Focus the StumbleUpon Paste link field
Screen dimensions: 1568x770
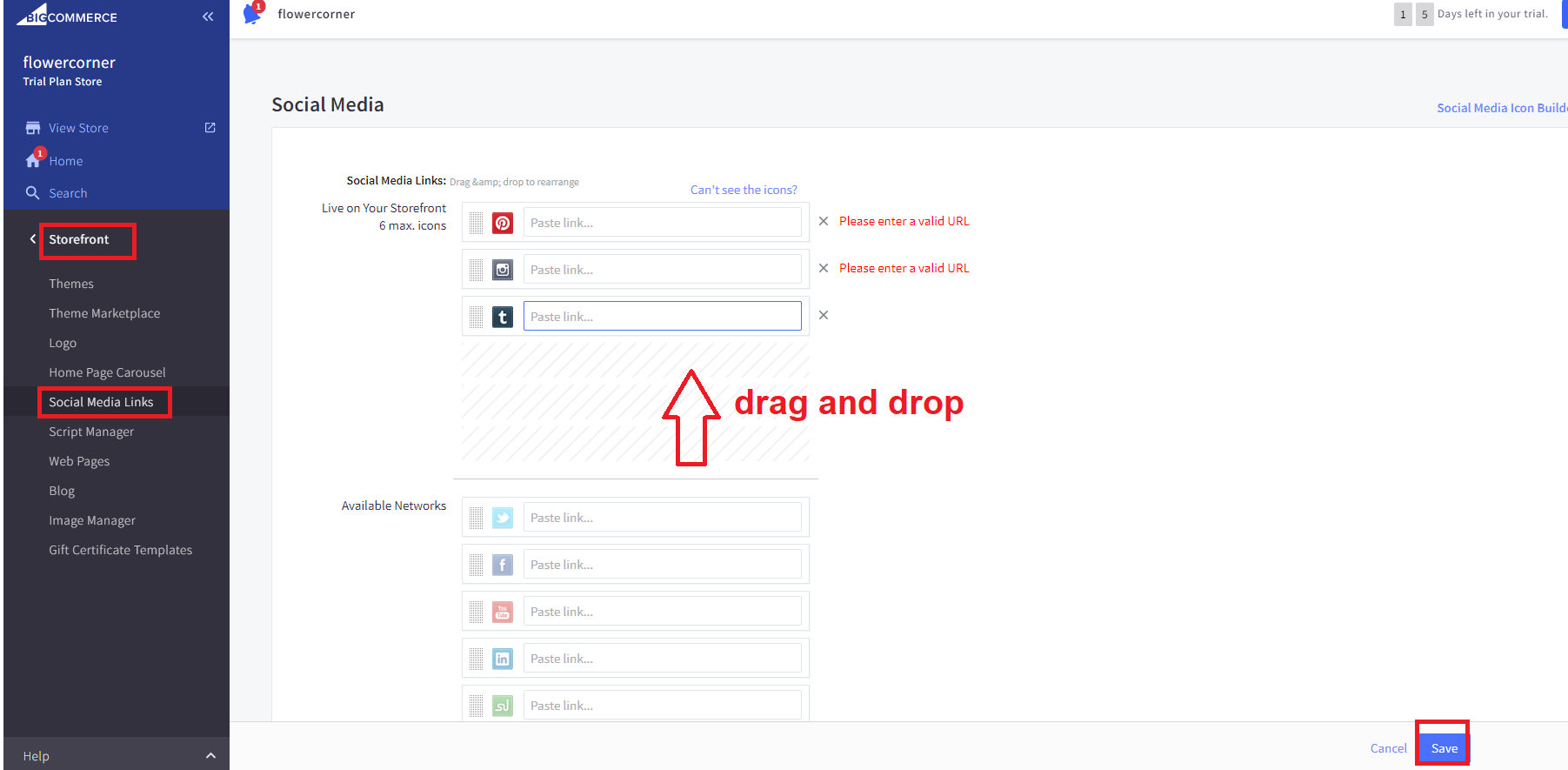[x=663, y=706]
